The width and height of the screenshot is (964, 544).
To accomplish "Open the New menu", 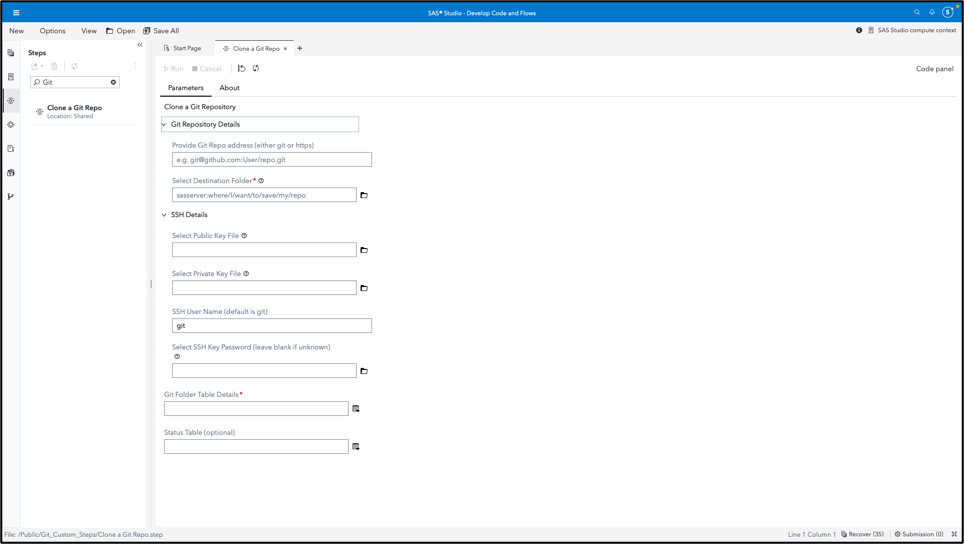I will point(17,31).
